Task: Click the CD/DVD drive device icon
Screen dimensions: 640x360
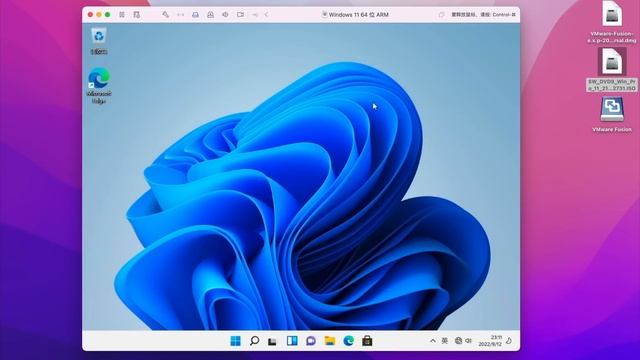Action: pos(210,15)
